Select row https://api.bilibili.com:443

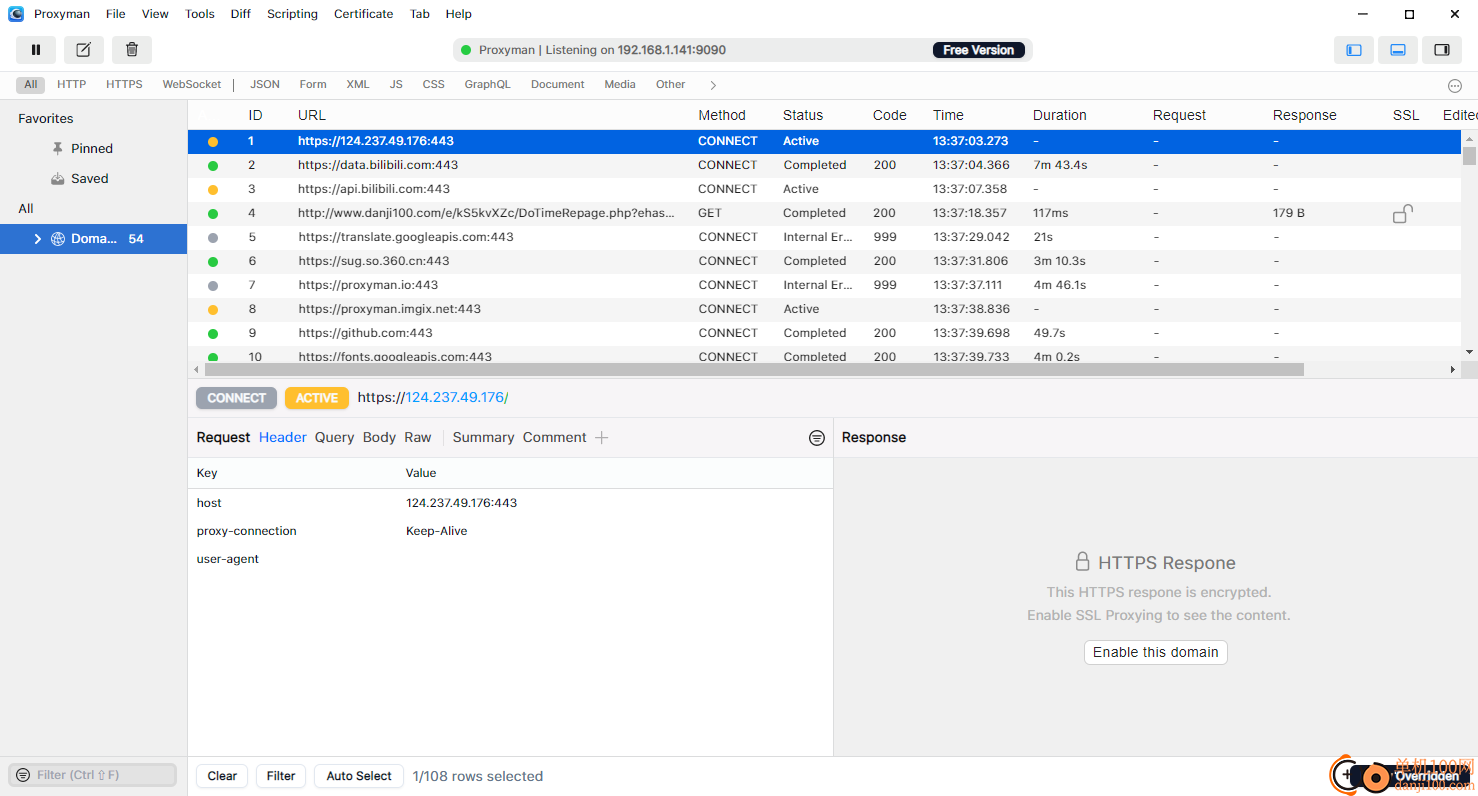[825, 189]
